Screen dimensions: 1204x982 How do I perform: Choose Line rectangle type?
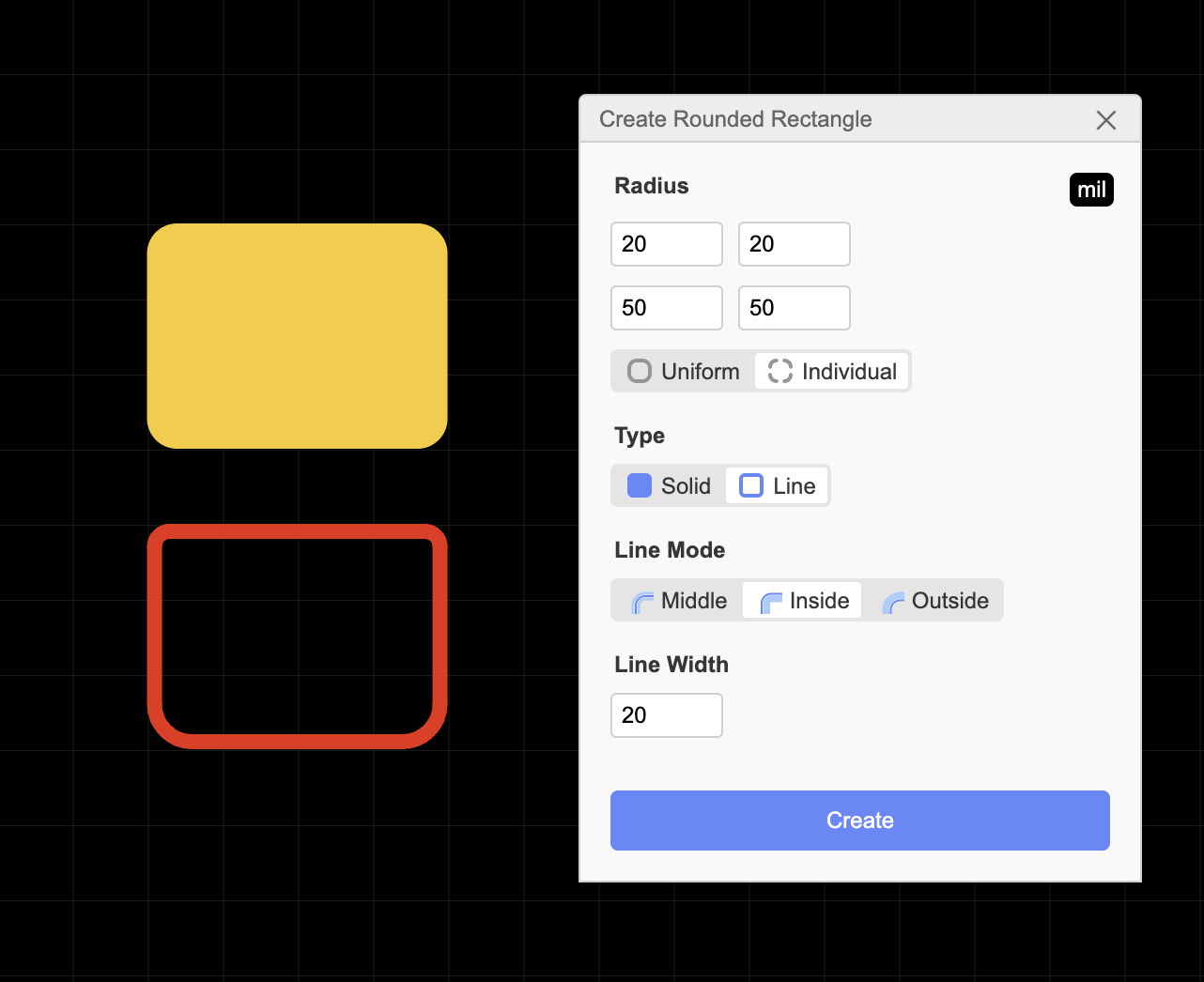coord(778,486)
